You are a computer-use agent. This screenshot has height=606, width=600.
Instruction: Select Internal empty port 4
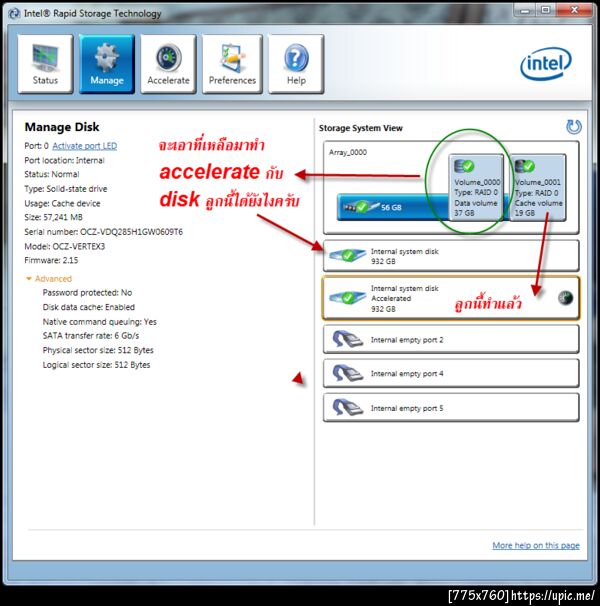tap(451, 373)
